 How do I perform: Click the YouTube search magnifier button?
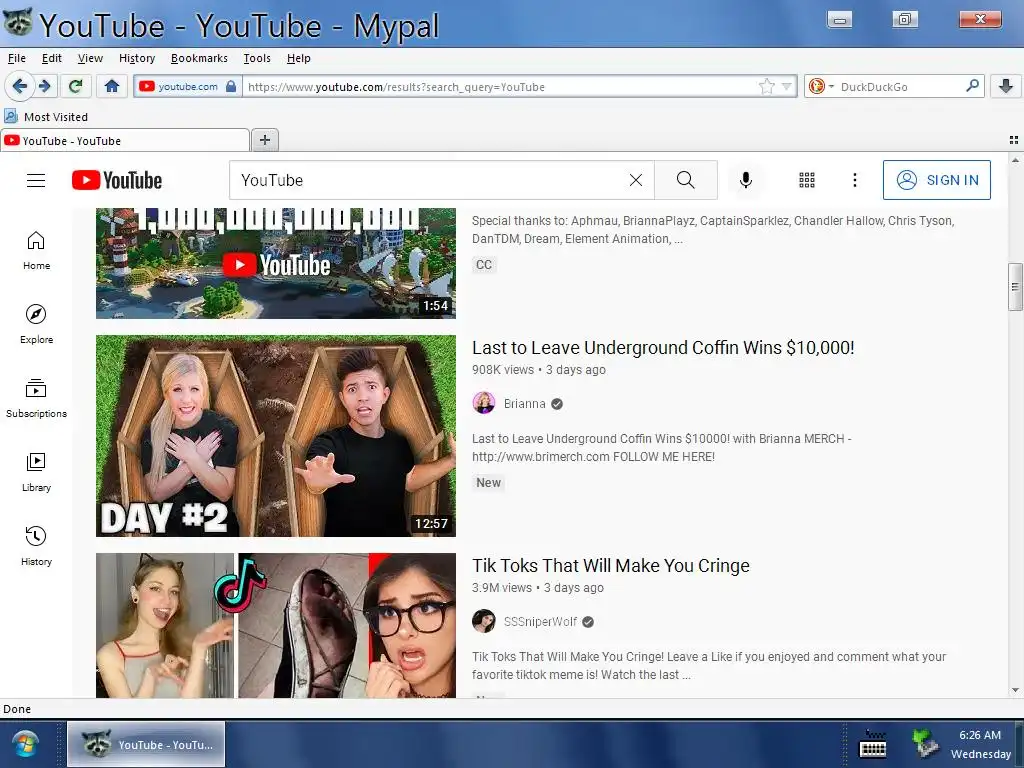point(686,180)
